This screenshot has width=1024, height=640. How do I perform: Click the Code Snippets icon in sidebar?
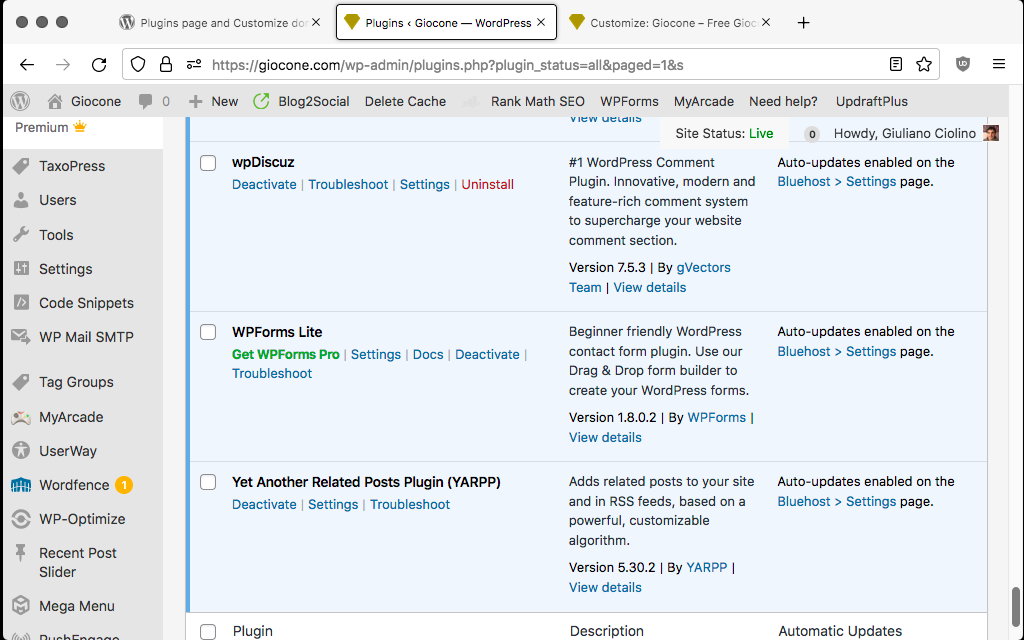(x=21, y=302)
